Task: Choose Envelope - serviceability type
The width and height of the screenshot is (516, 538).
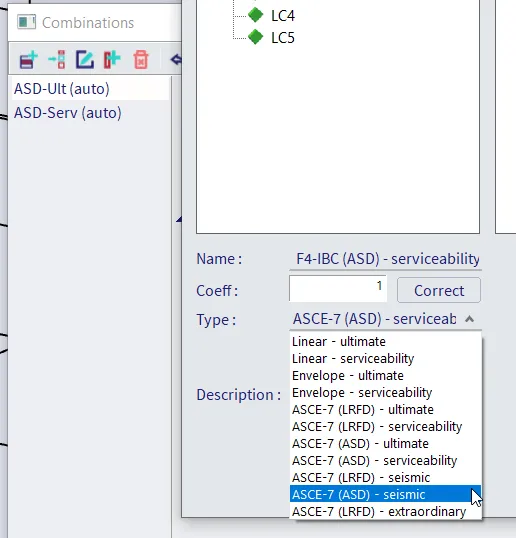Action: pyautogui.click(x=386, y=393)
